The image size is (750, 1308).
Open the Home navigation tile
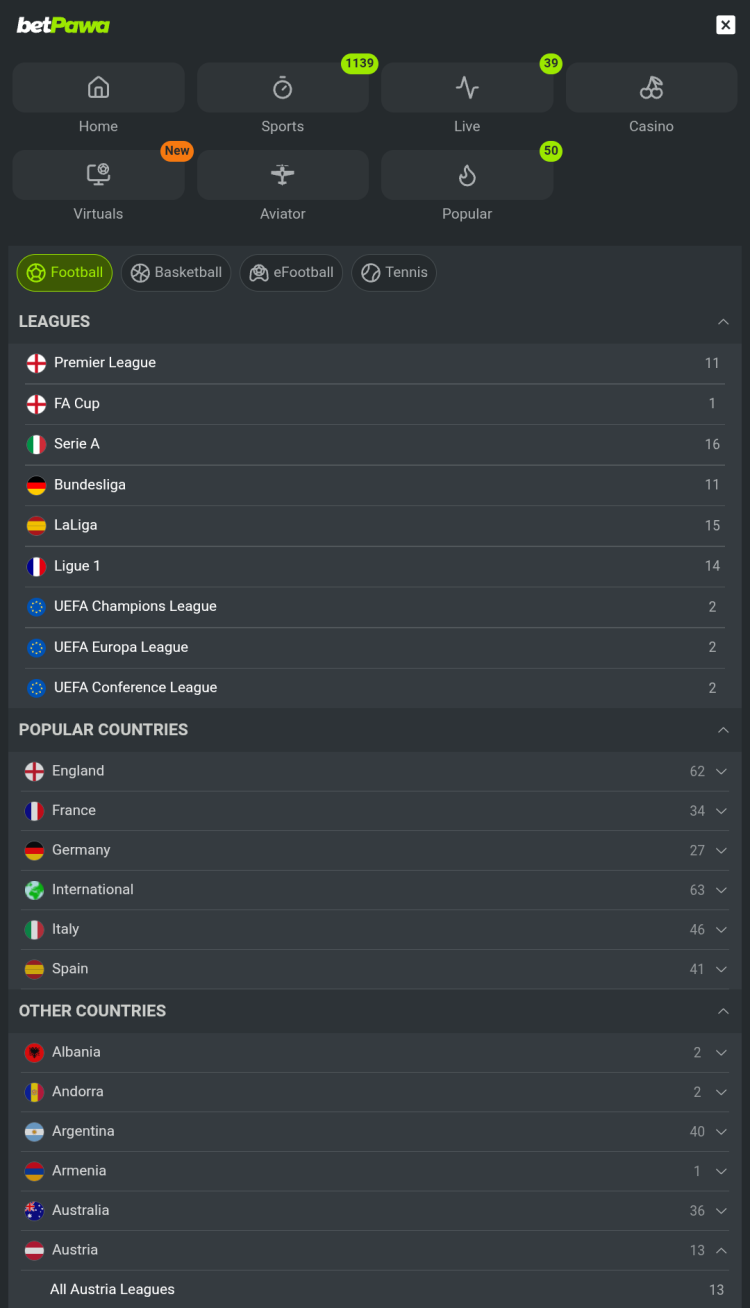coord(98,88)
